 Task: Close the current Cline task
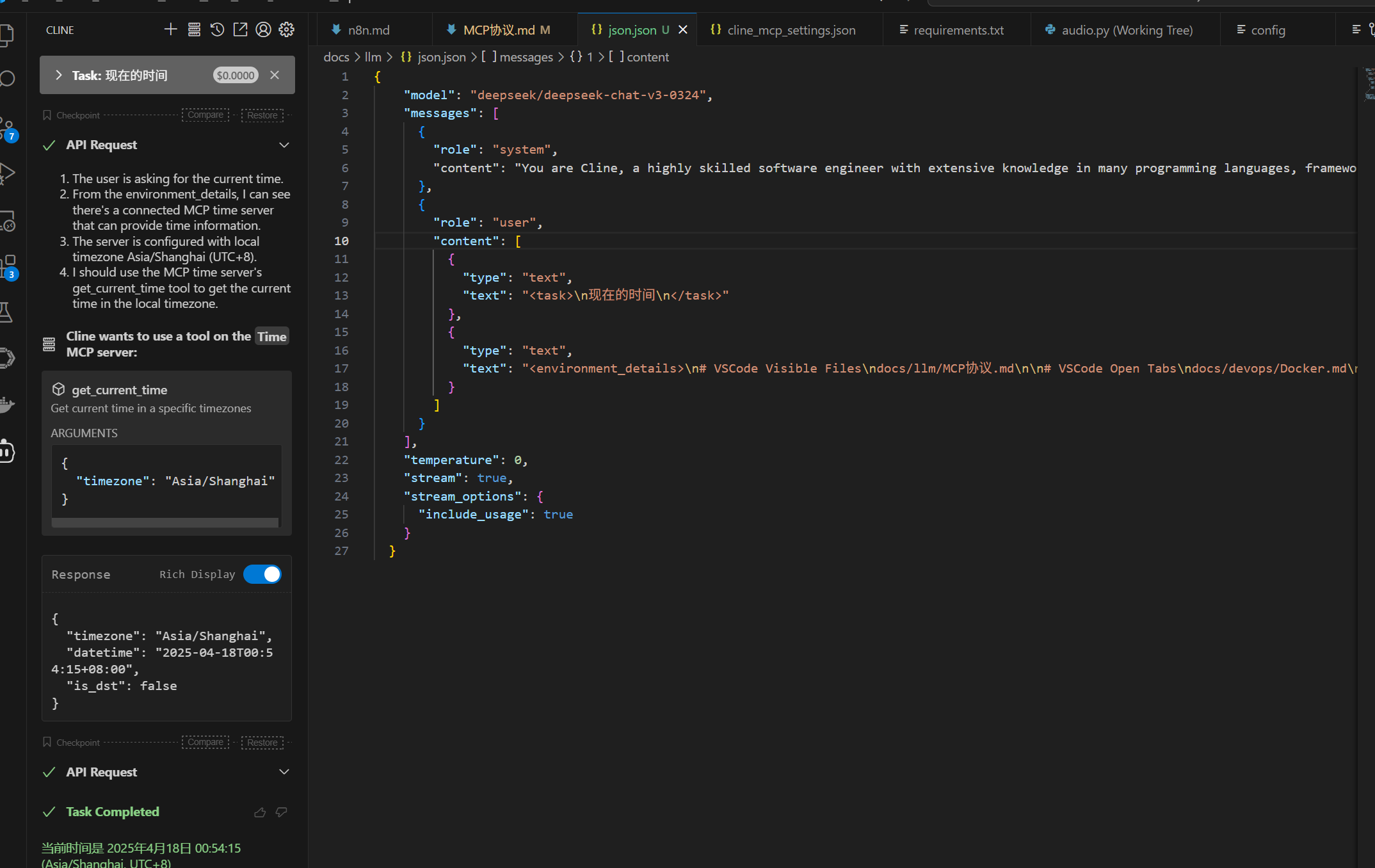tap(275, 75)
